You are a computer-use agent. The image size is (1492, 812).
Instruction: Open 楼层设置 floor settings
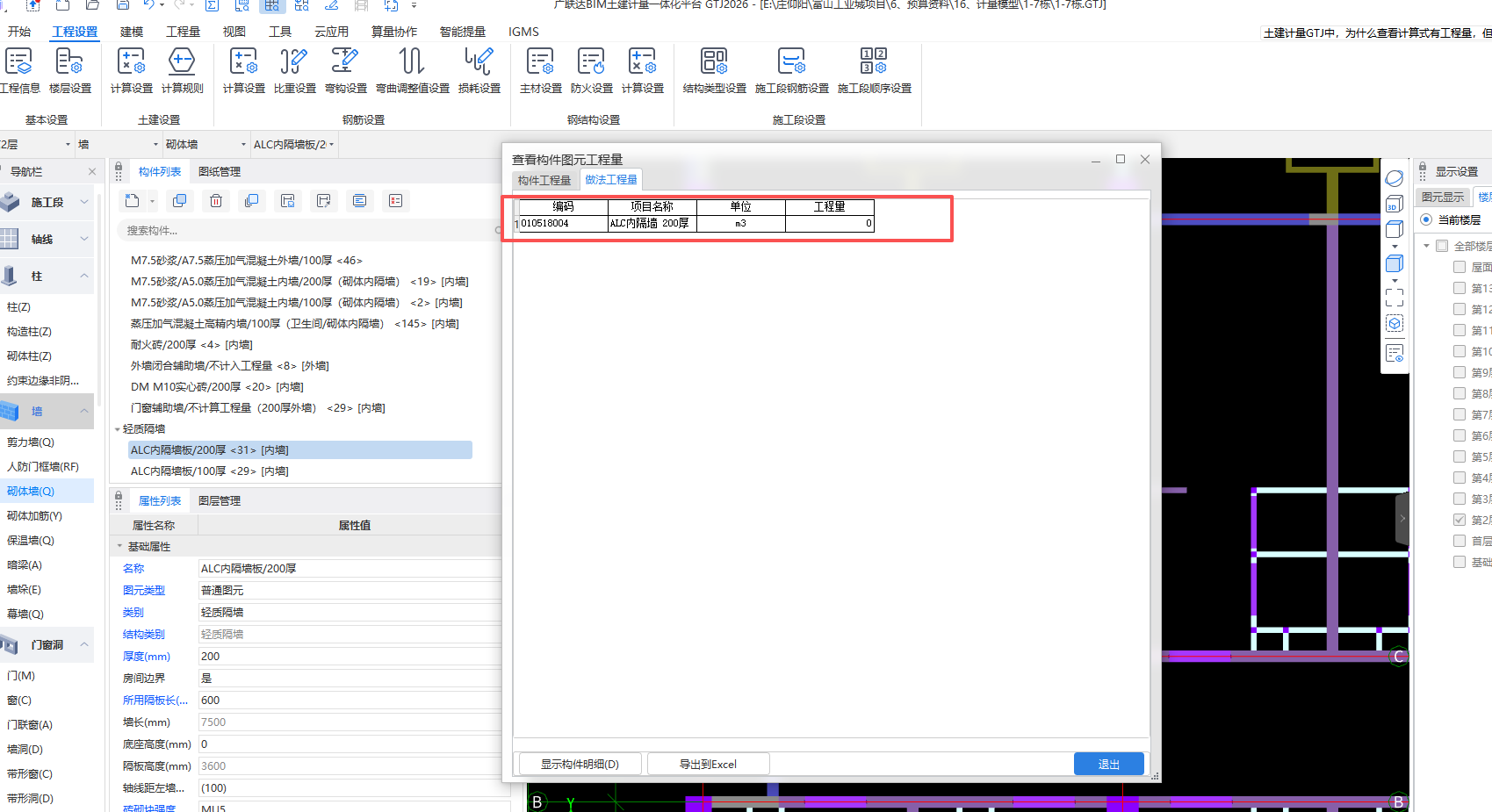(x=70, y=70)
